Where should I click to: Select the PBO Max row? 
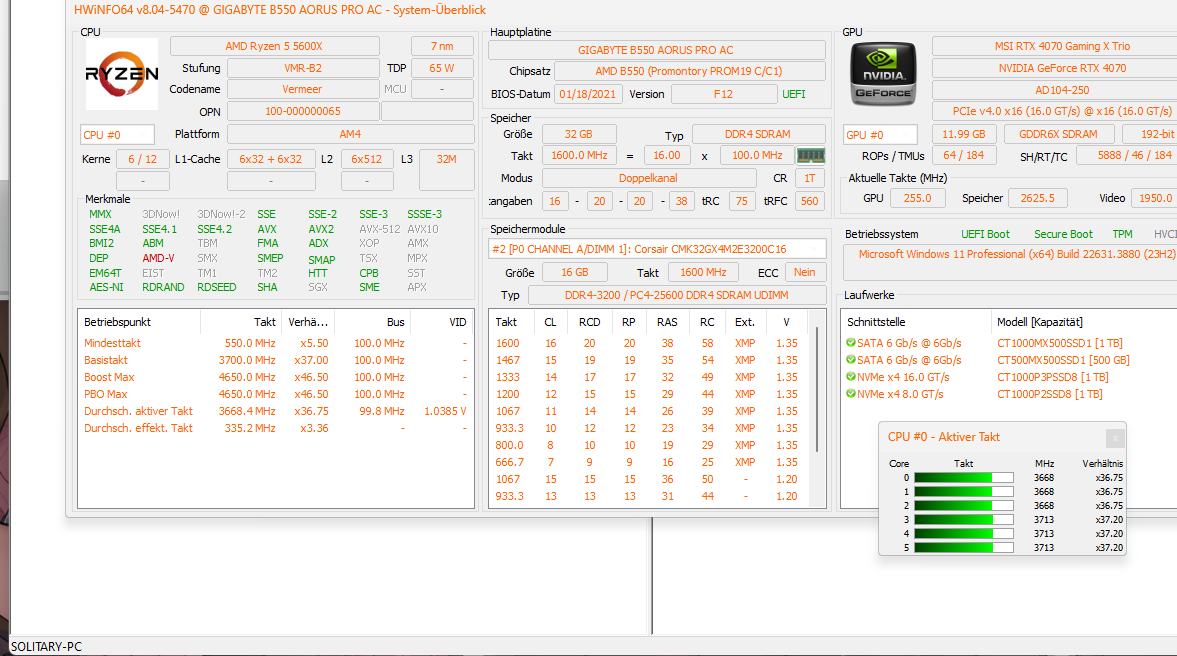coord(275,394)
